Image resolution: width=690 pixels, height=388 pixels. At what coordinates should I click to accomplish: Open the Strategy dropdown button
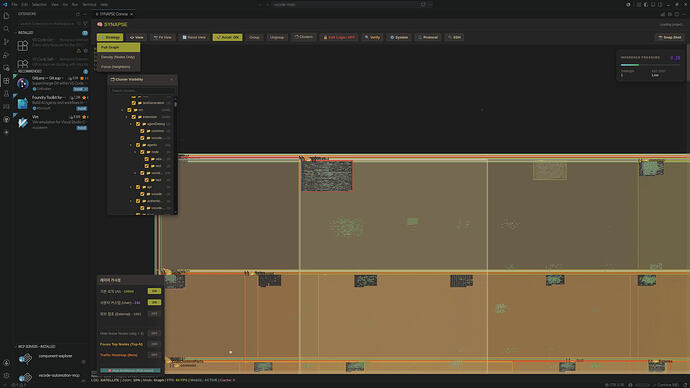(110, 37)
